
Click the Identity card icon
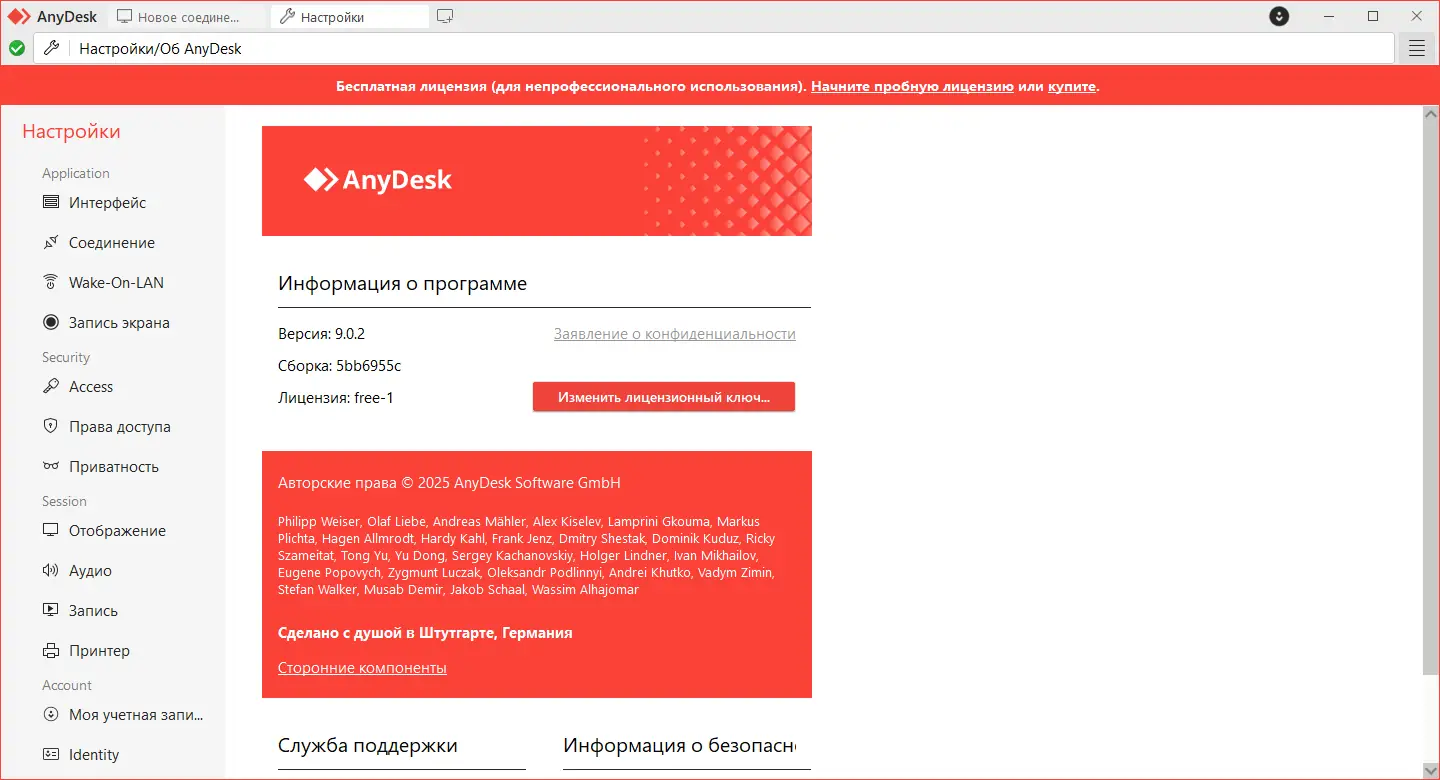(51, 754)
